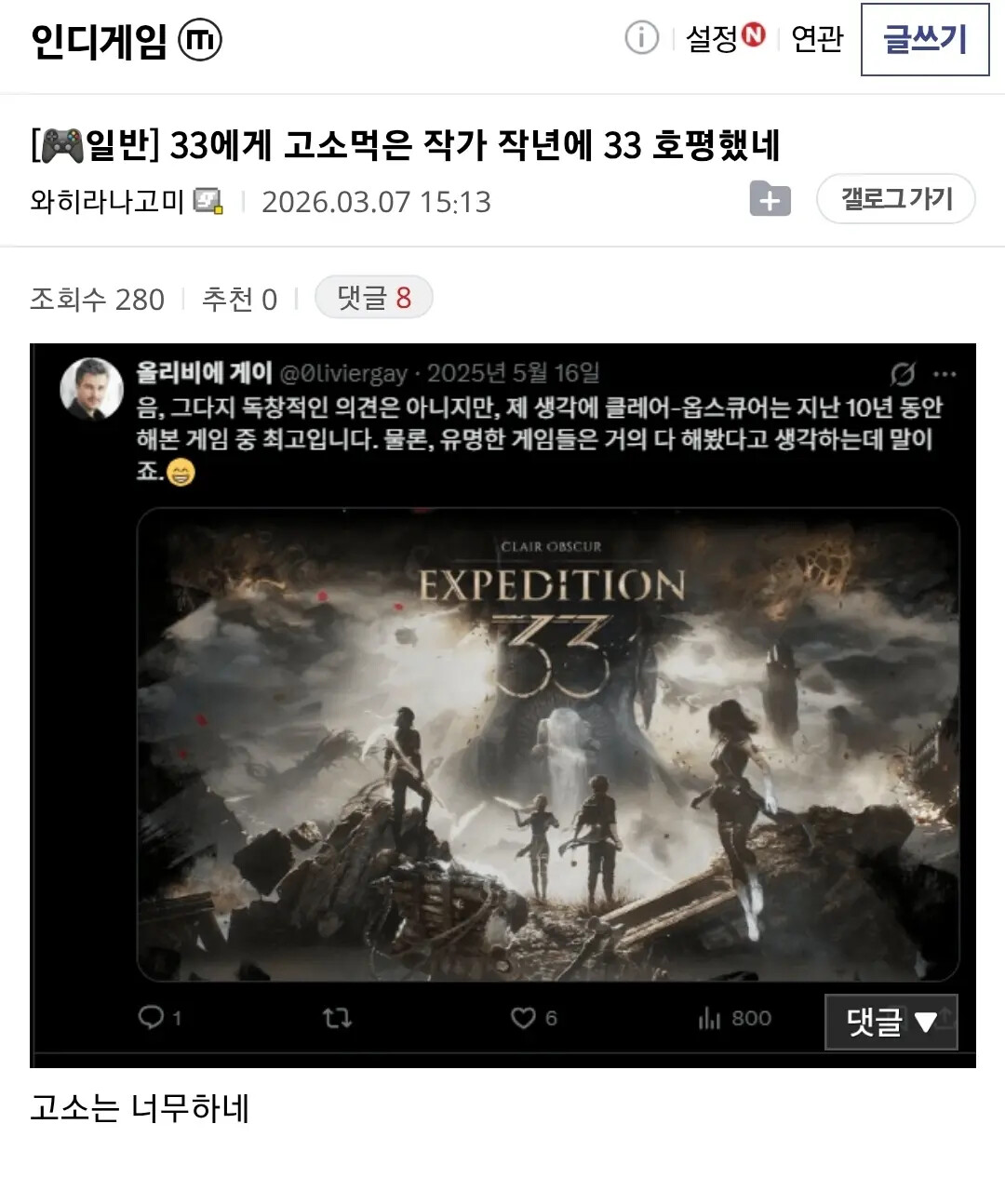Click the tweet reply bubble icon
The image size is (1005, 1204).
[x=151, y=1017]
